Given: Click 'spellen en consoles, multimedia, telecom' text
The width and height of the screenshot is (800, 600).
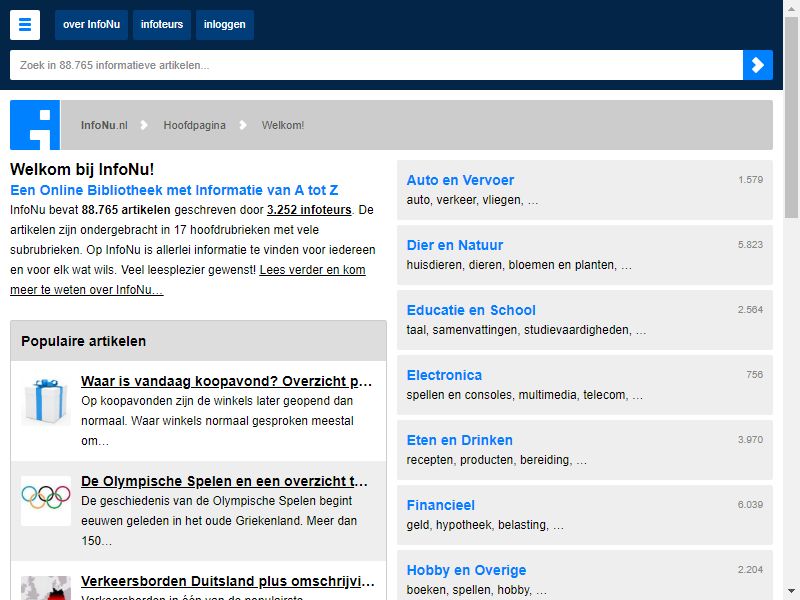Looking at the screenshot, I should 524,395.
